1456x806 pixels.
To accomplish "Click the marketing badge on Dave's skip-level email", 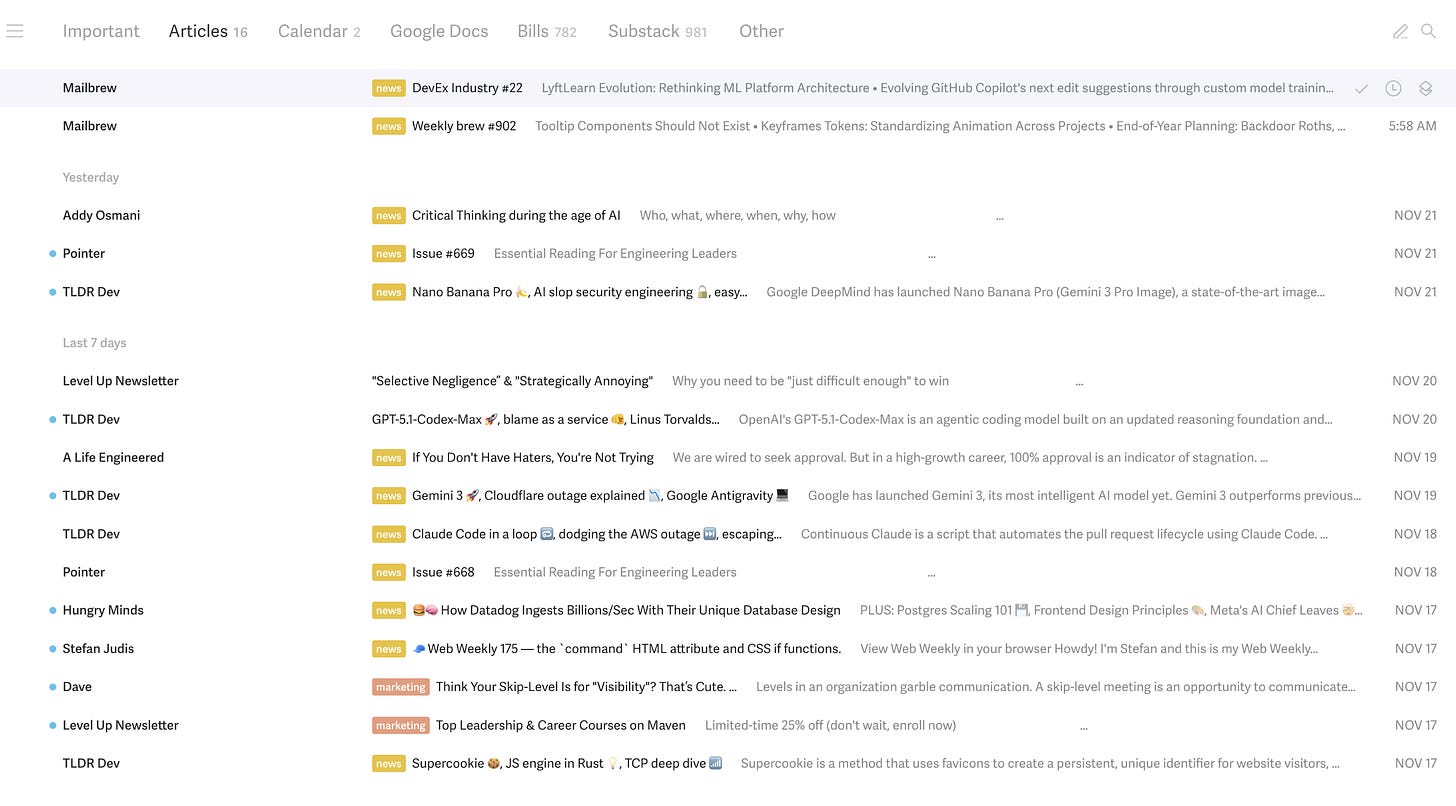I will pyautogui.click(x=400, y=686).
